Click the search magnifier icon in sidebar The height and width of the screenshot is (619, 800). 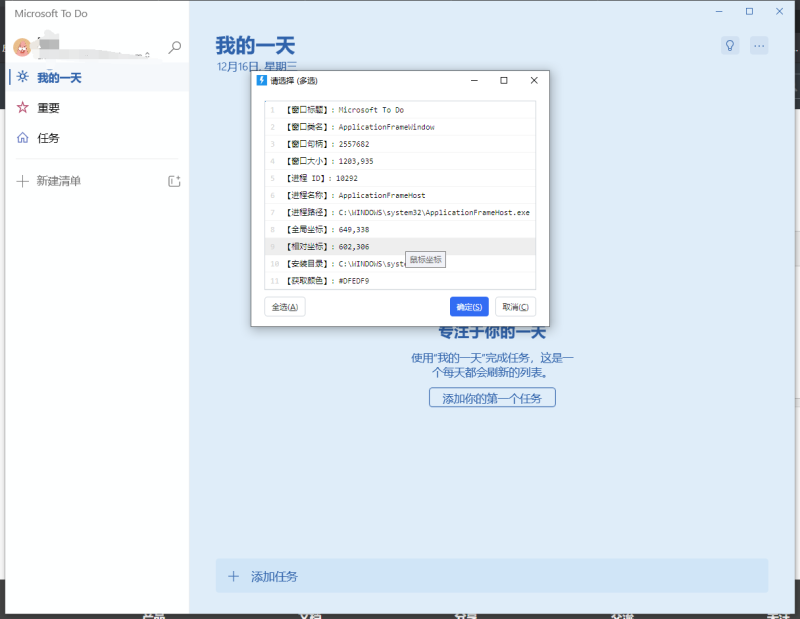(x=174, y=47)
